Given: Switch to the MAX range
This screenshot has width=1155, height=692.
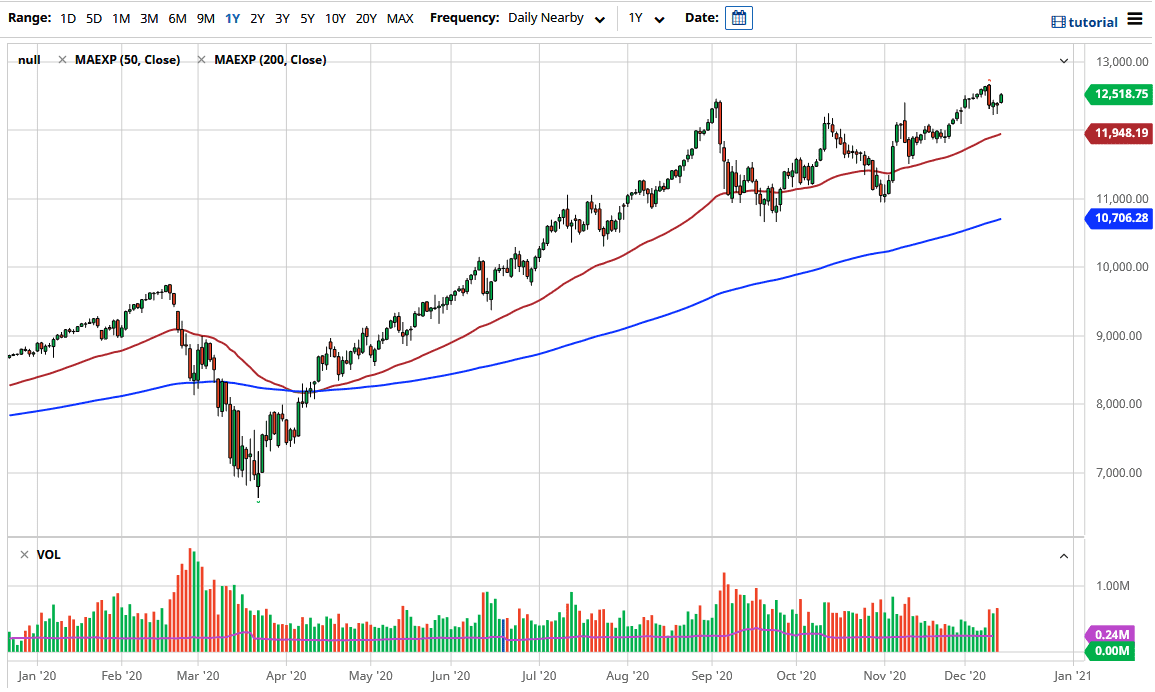Looking at the screenshot, I should (399, 18).
